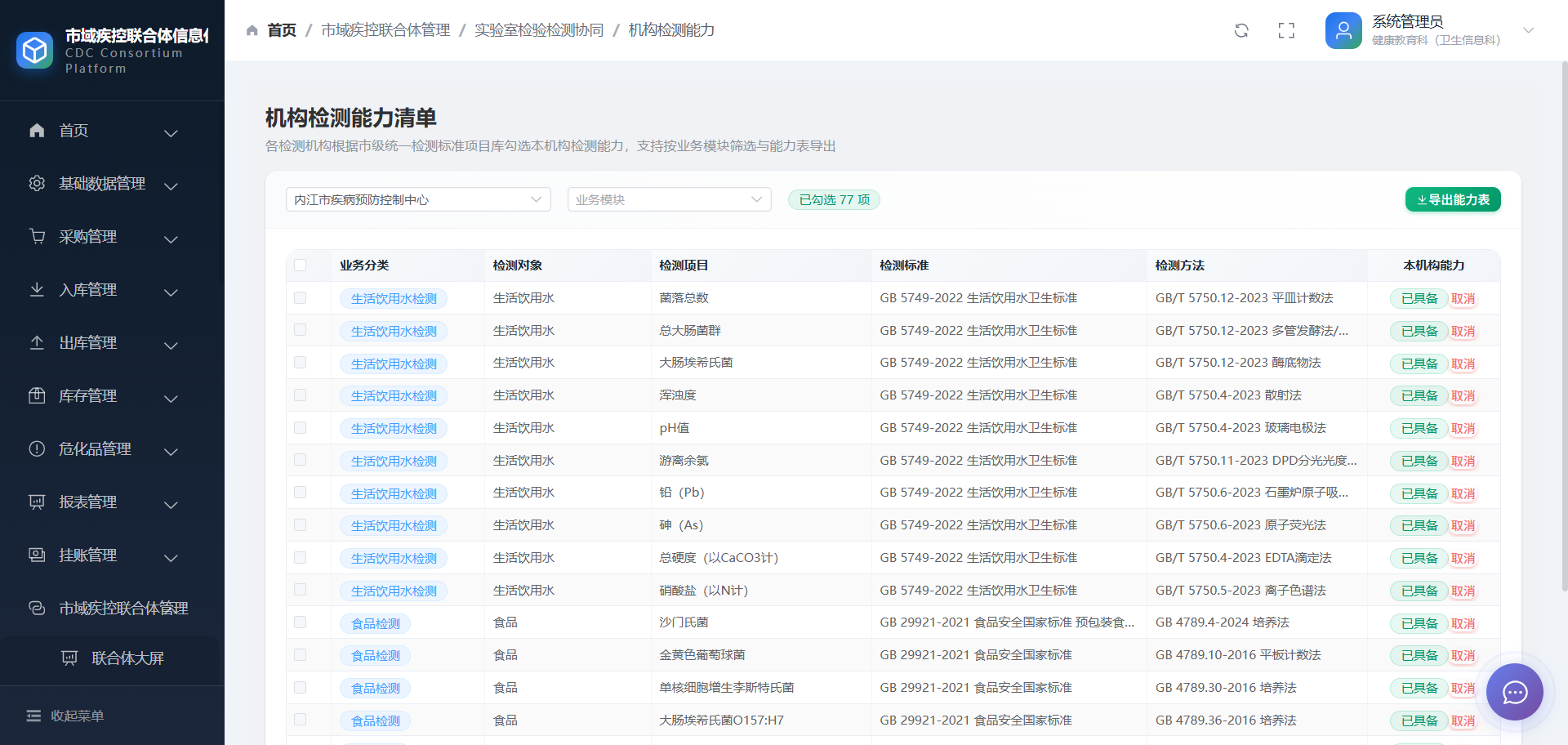Click the user avatar icon

coord(1343,30)
